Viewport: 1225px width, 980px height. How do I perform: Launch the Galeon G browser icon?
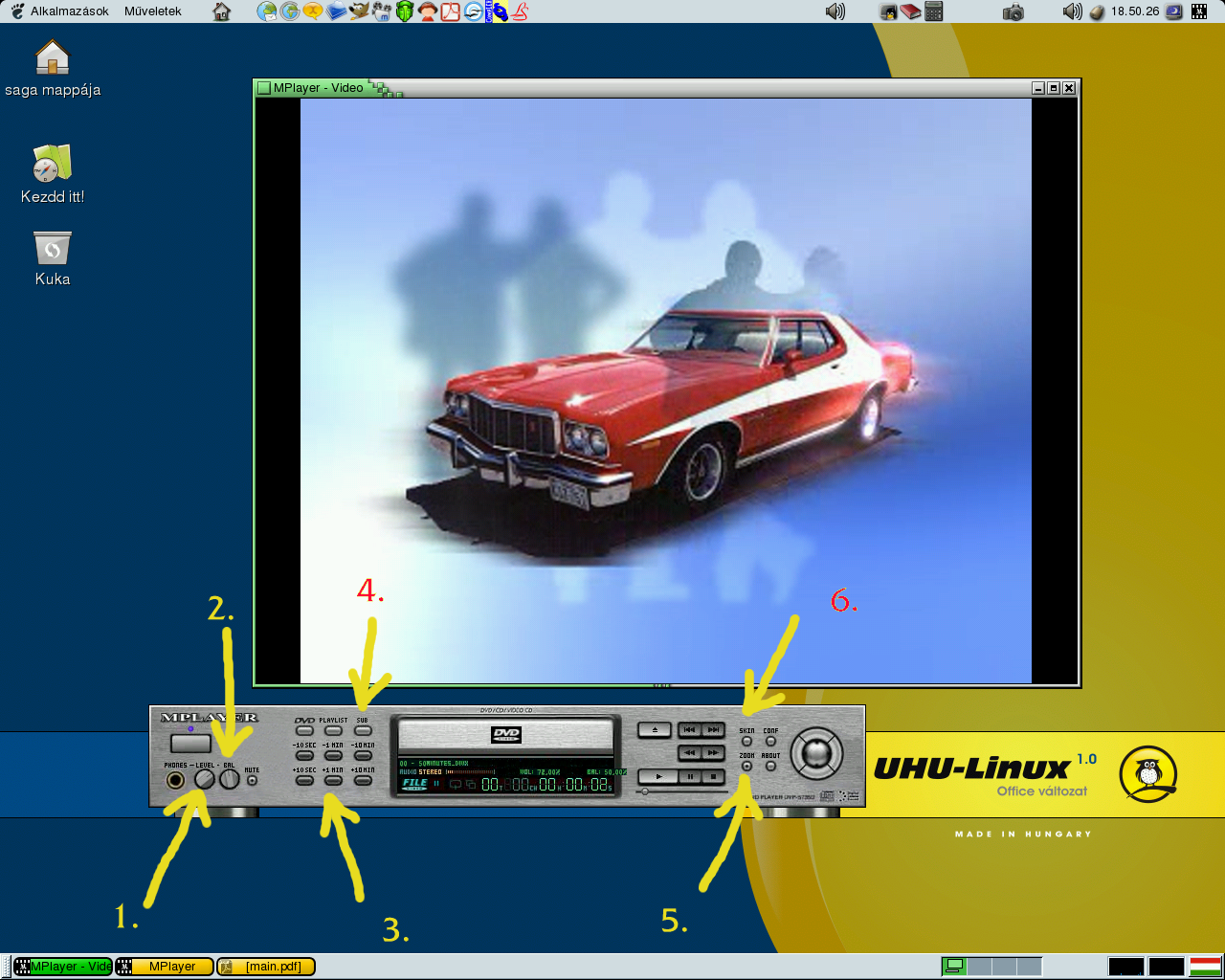pyautogui.click(x=290, y=11)
